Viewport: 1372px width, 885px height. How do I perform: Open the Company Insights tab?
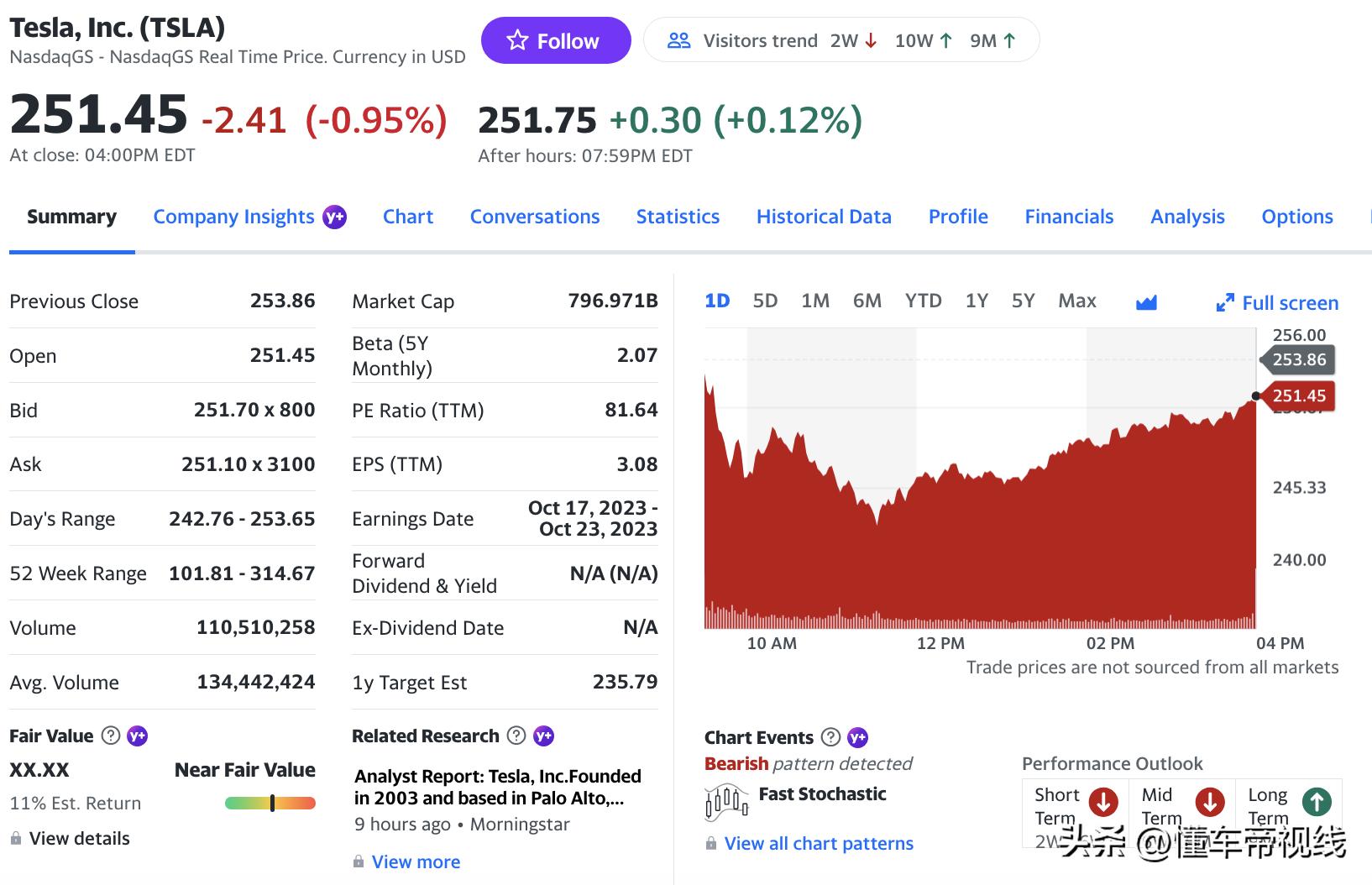point(233,217)
